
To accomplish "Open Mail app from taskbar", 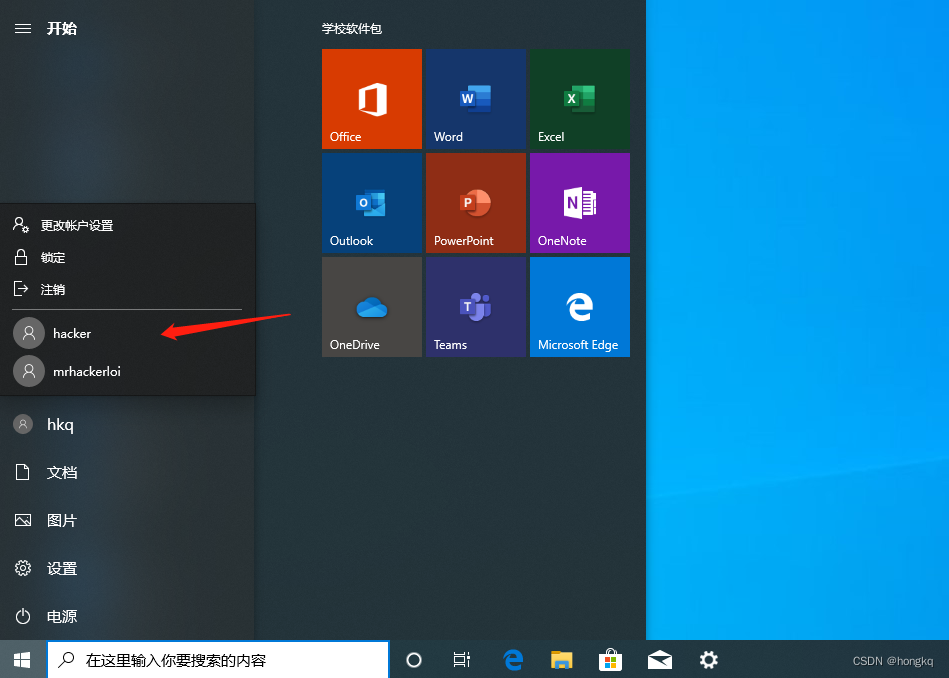I will pos(660,659).
